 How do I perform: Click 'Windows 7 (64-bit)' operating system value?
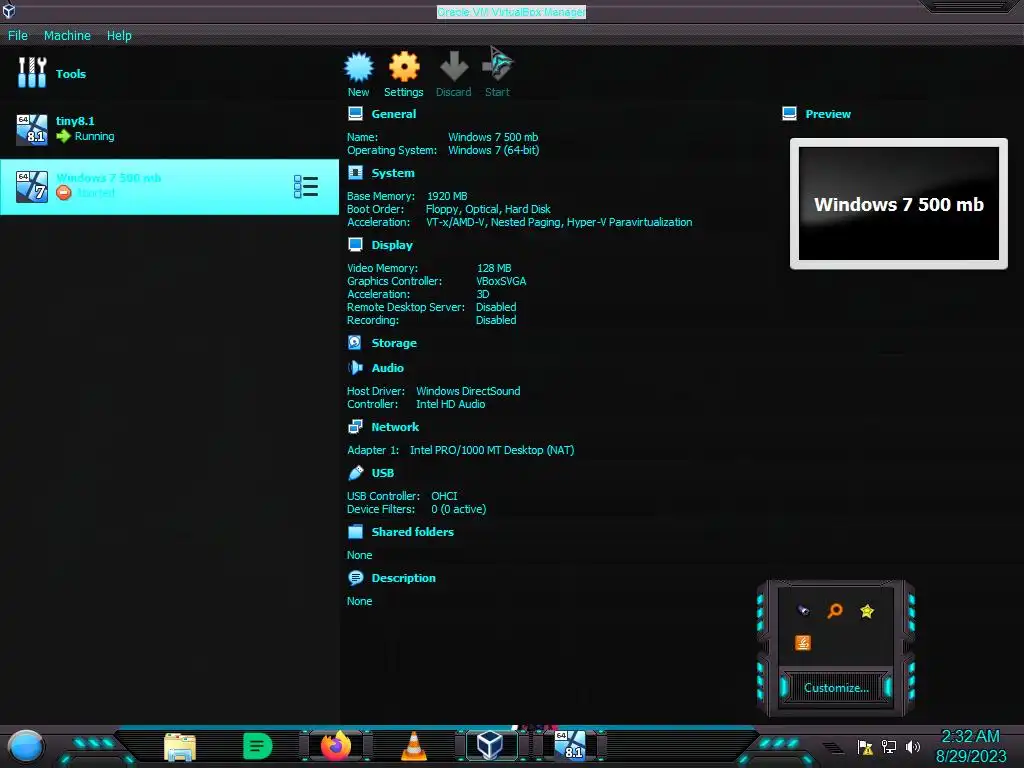click(494, 150)
